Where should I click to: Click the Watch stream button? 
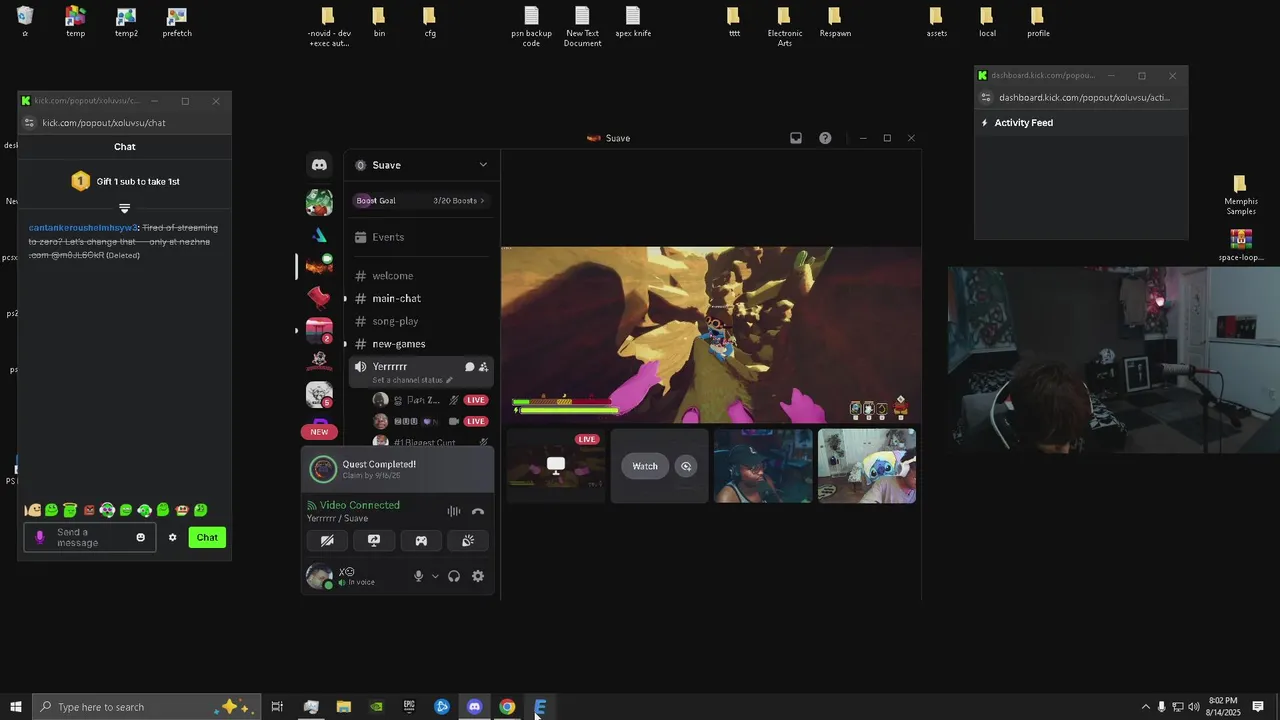tap(645, 466)
